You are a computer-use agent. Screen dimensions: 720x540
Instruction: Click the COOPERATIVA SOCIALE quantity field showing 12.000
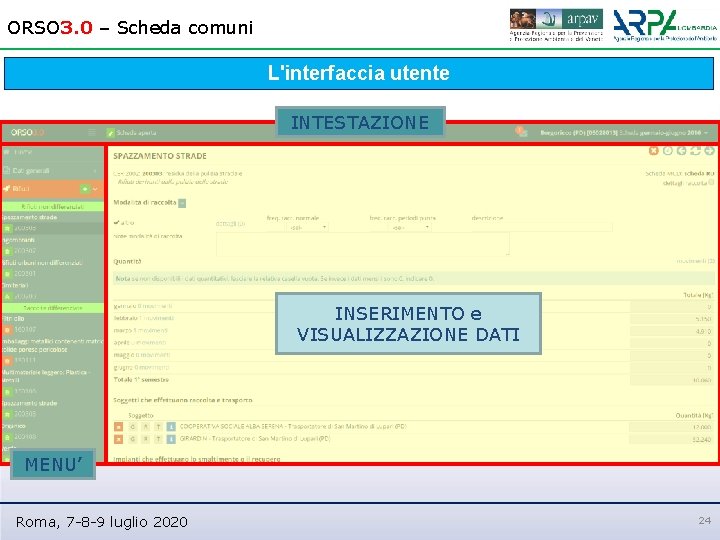[x=672, y=427]
